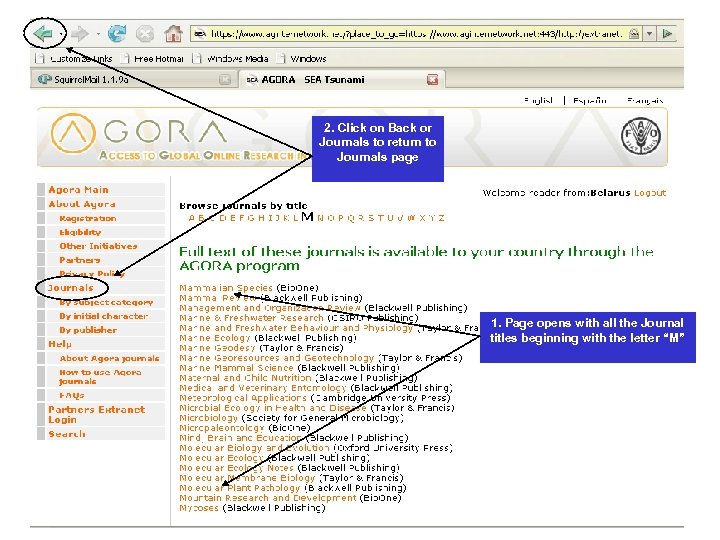Open Management and Organization Review link

[x=270, y=308]
